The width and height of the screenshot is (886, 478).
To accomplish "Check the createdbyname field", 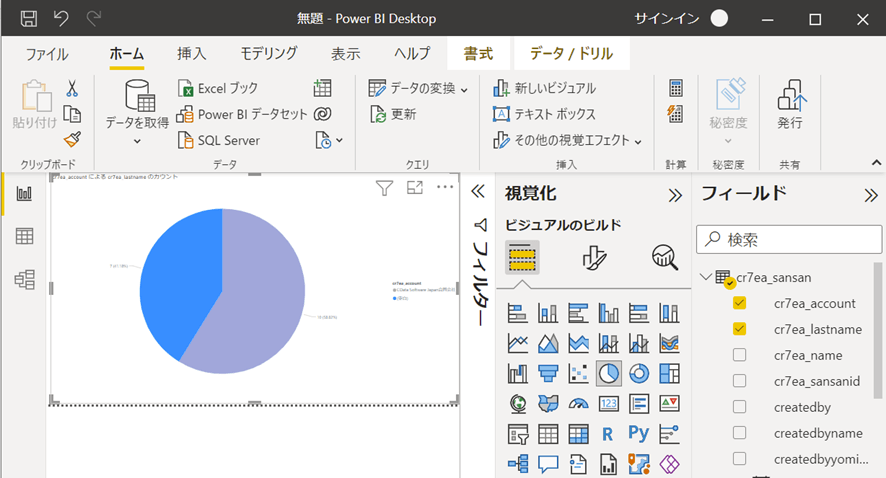I will (x=739, y=433).
